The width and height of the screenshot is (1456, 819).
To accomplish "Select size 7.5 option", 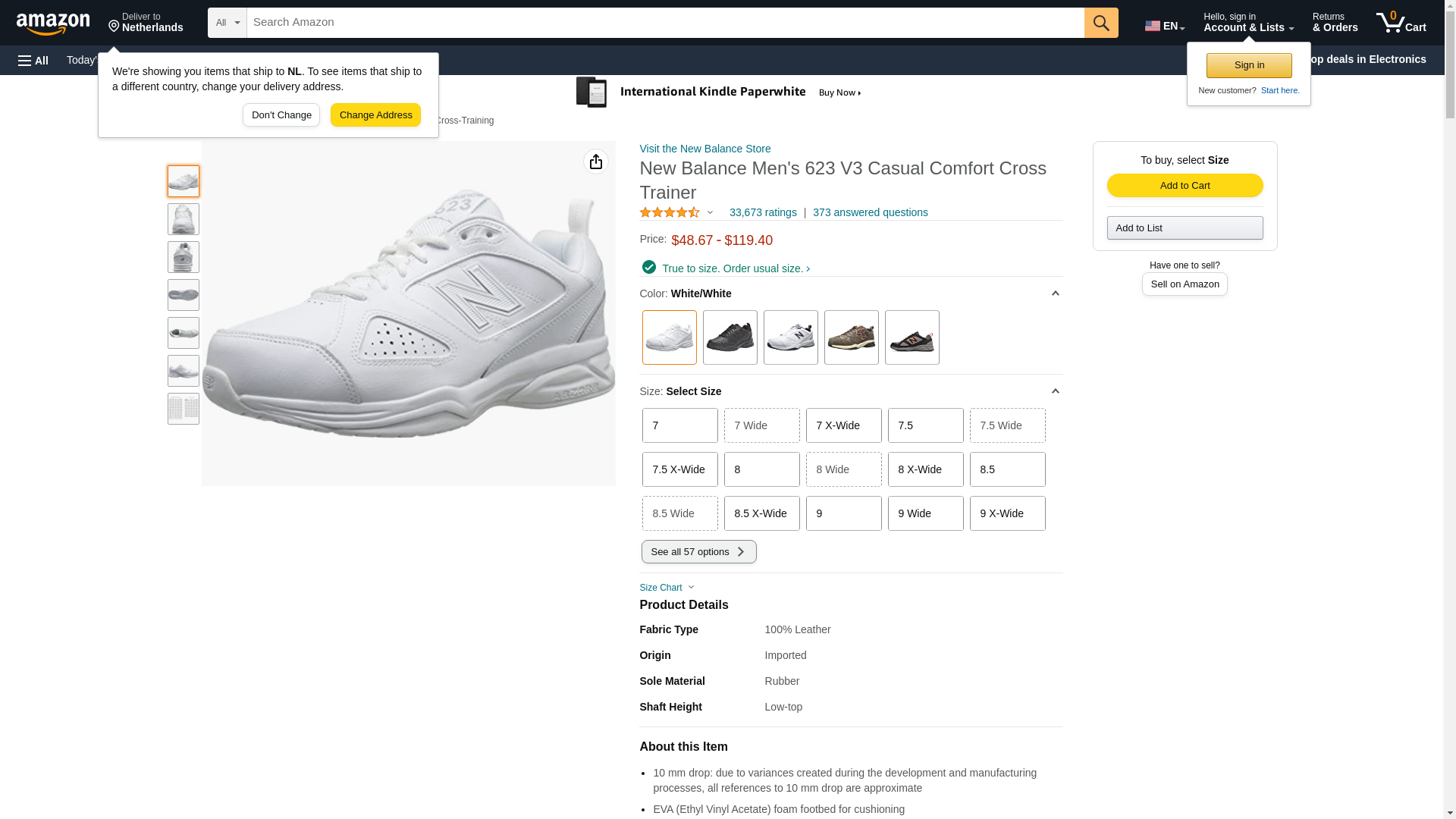I will coord(925,425).
